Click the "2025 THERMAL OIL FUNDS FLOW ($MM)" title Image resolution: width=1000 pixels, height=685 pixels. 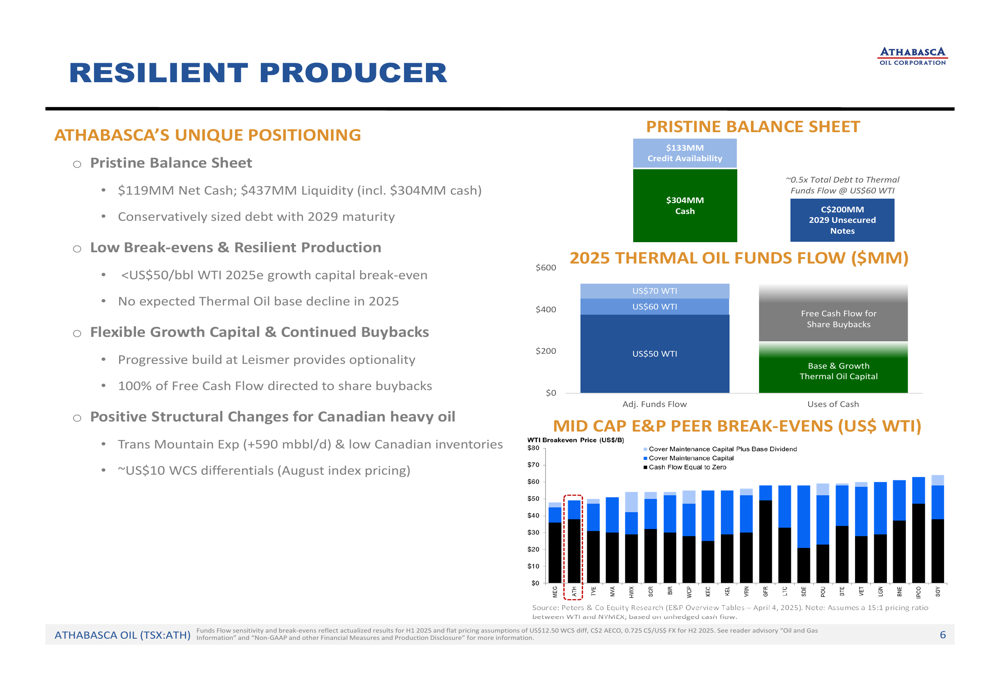point(739,258)
